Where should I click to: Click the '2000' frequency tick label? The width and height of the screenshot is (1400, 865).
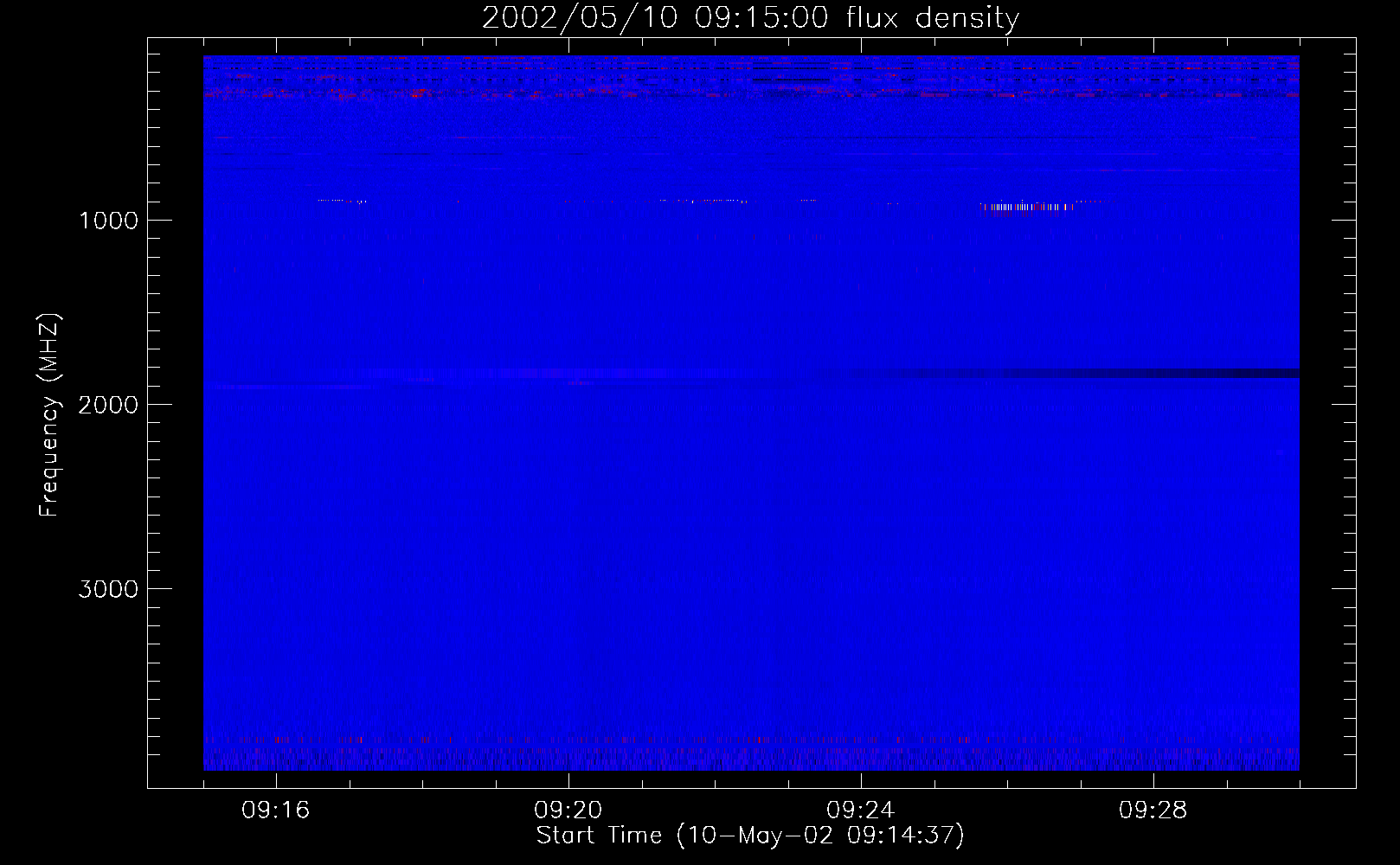pos(108,405)
